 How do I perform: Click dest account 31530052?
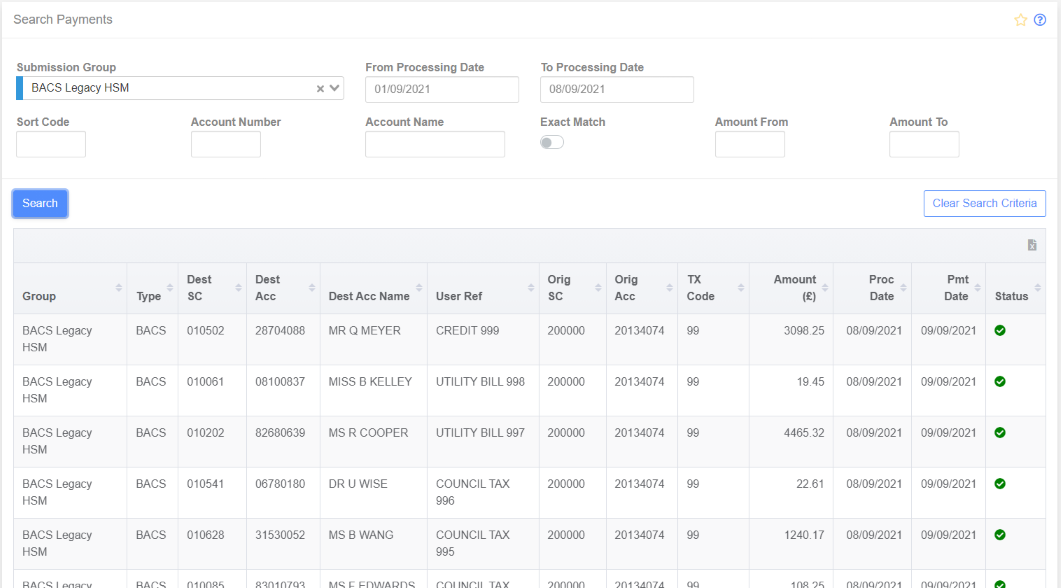[x=279, y=535]
